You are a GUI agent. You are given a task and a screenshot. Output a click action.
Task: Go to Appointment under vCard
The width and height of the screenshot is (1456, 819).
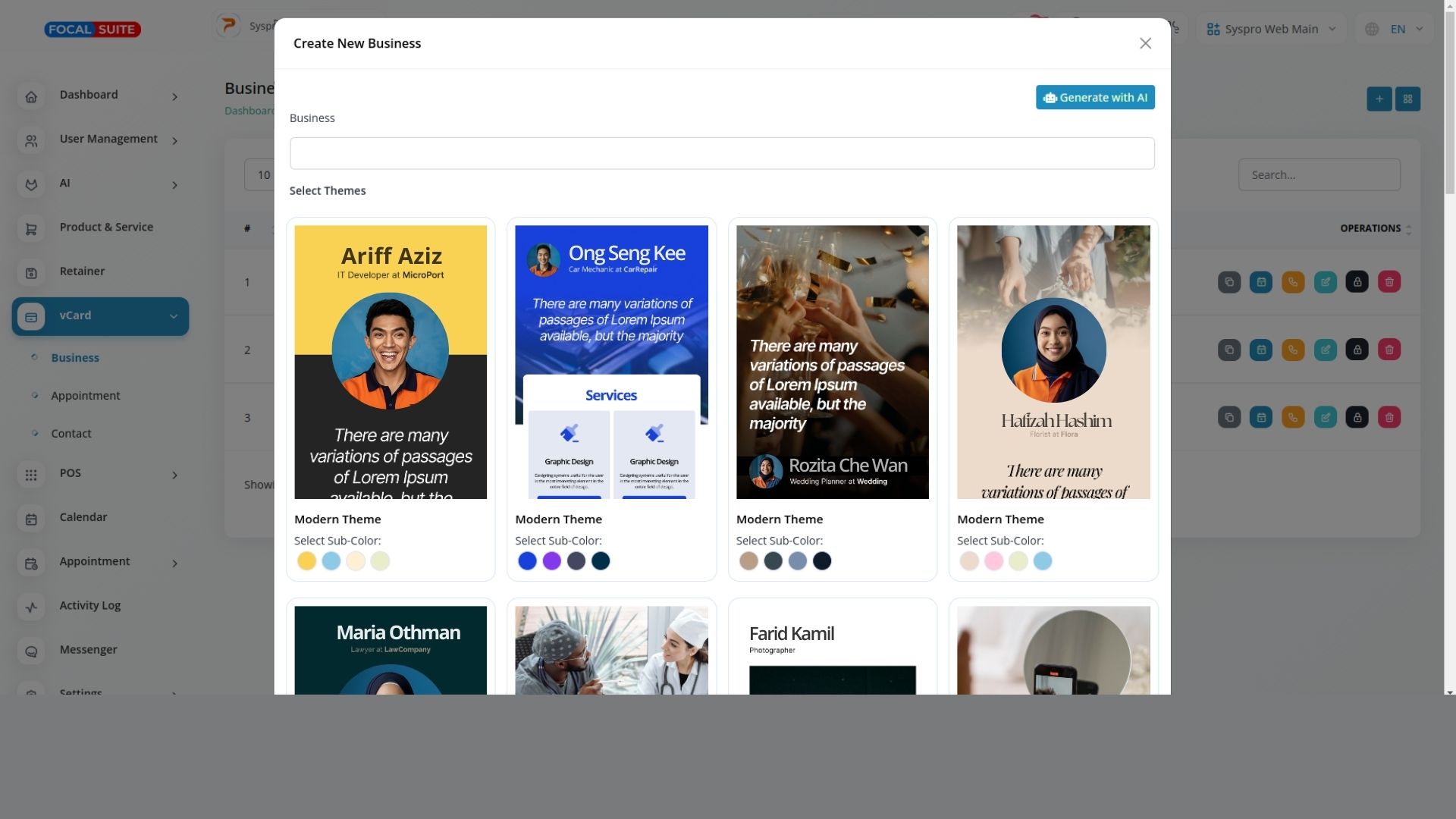pos(85,396)
